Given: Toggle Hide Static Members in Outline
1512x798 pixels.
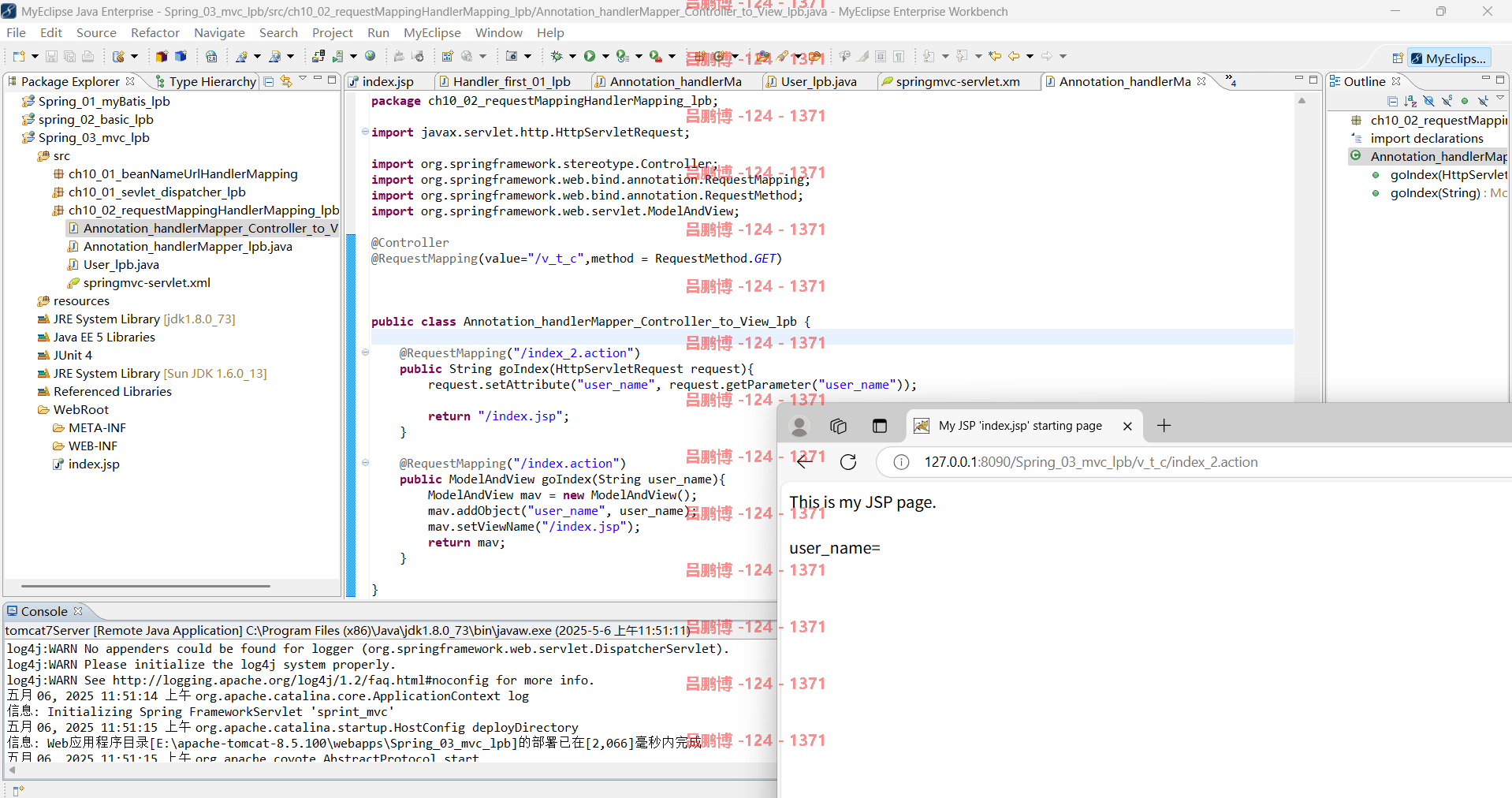Looking at the screenshot, I should 1447,101.
